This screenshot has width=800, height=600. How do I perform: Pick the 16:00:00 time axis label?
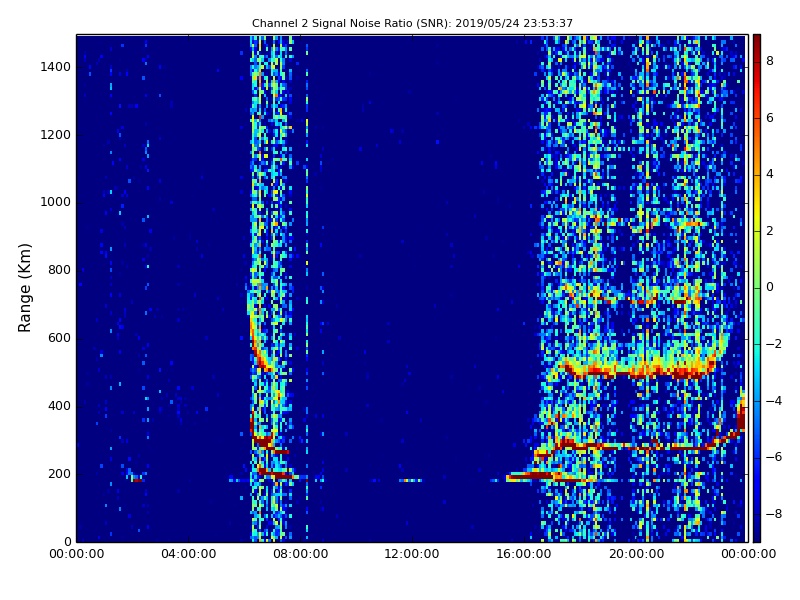524,555
